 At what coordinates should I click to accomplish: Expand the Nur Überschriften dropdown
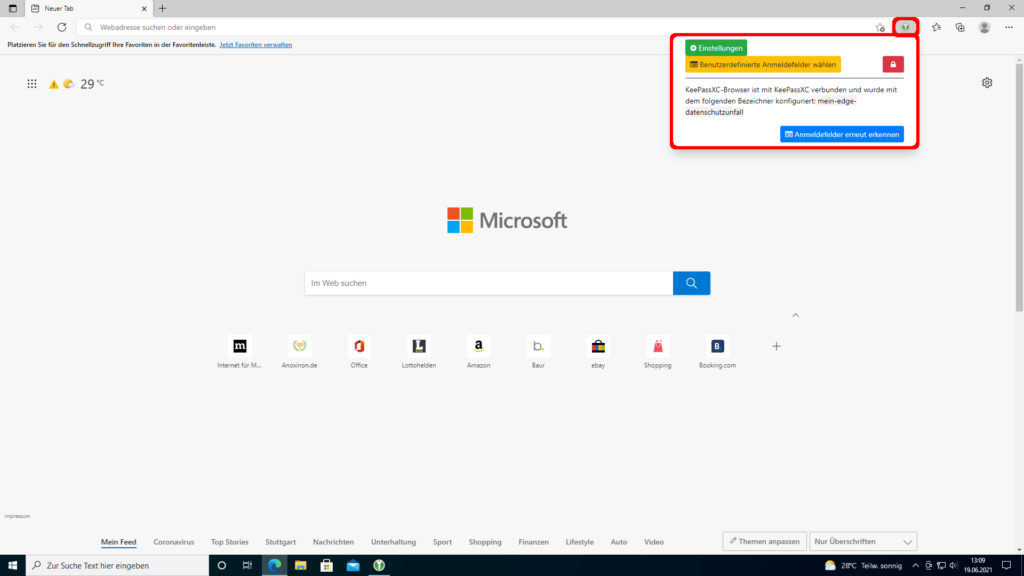pyautogui.click(x=863, y=541)
